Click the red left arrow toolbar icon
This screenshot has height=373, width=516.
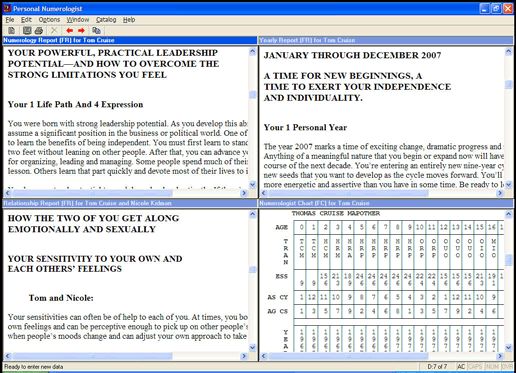pos(69,31)
